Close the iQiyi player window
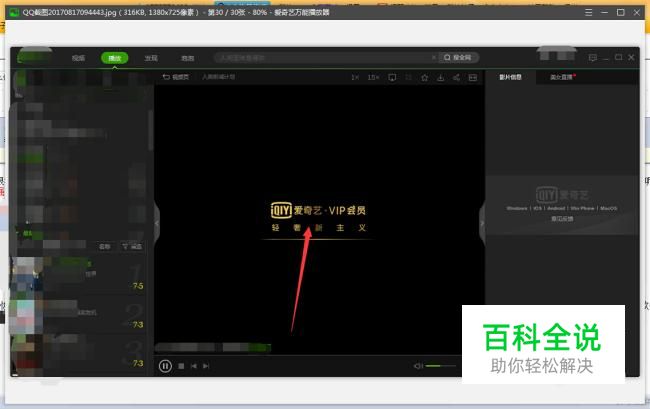The width and height of the screenshot is (650, 409). coord(631,57)
